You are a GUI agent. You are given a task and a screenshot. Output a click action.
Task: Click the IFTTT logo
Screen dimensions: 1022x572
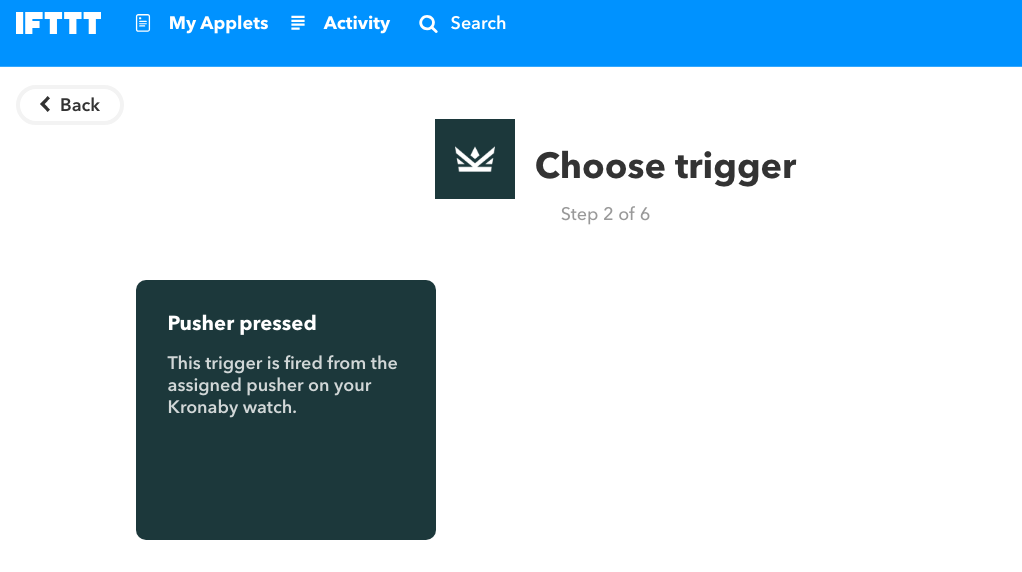click(58, 23)
